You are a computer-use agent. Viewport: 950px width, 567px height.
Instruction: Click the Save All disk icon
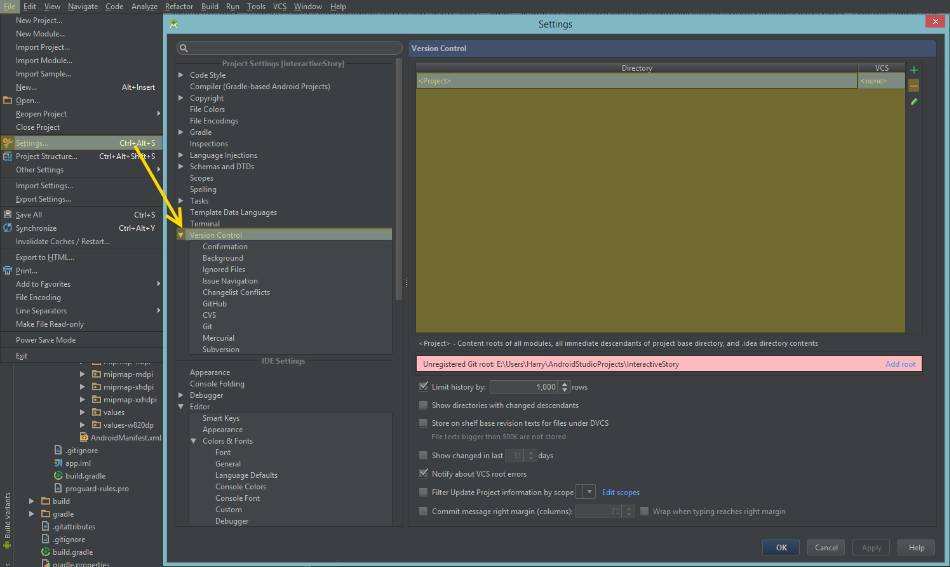coord(8,215)
